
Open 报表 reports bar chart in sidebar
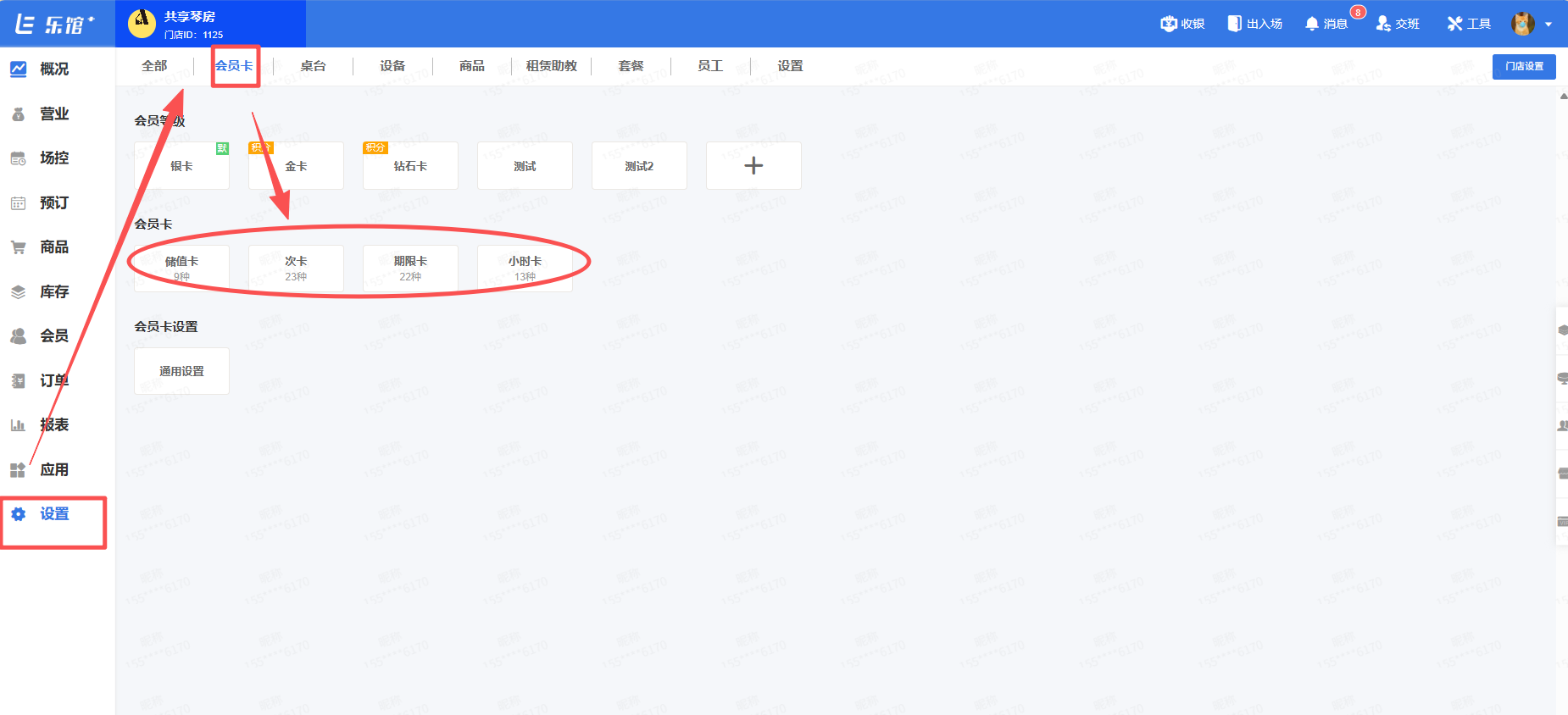(19, 425)
